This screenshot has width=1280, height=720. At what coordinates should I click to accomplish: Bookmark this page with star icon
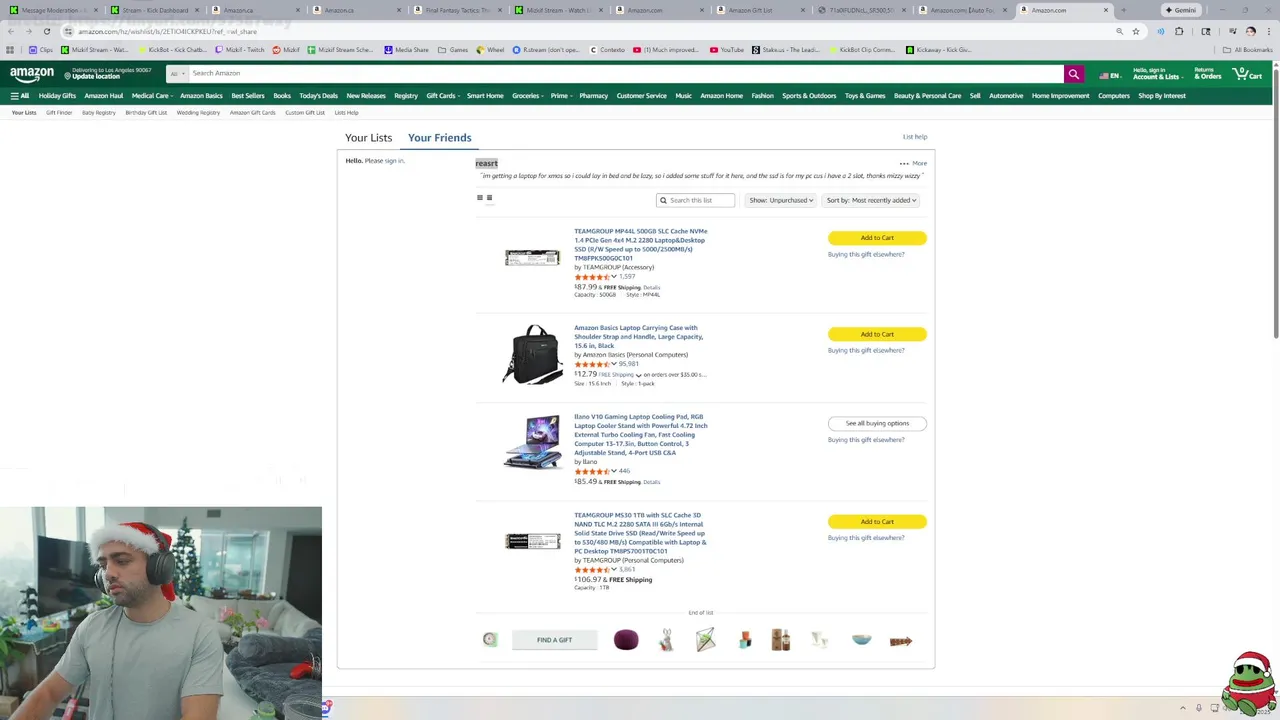pos(1135,31)
